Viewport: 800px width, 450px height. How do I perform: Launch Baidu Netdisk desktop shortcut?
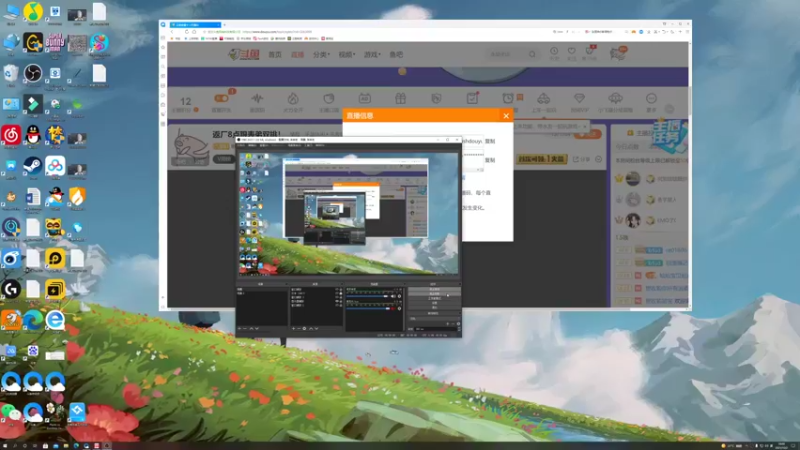pos(55,165)
